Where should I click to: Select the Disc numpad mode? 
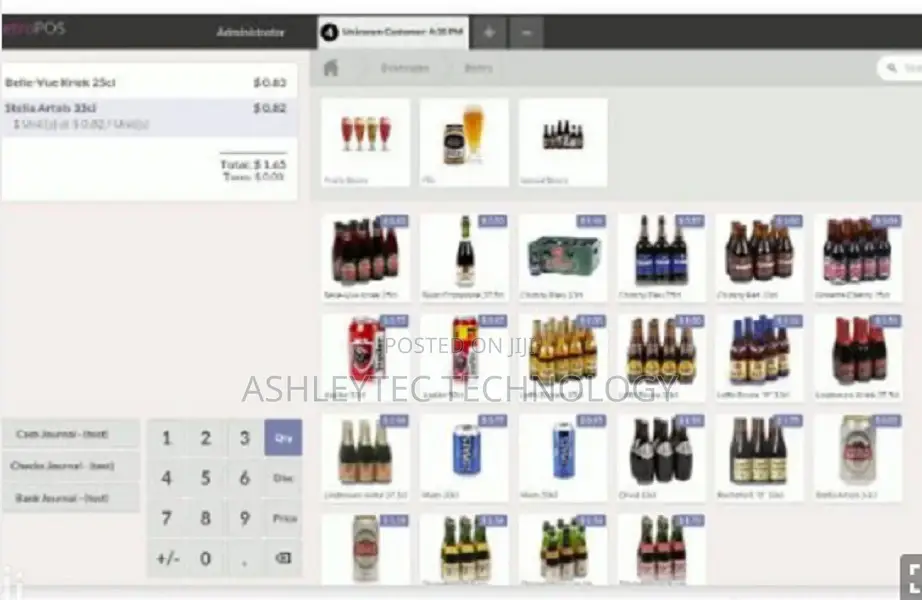(283, 478)
